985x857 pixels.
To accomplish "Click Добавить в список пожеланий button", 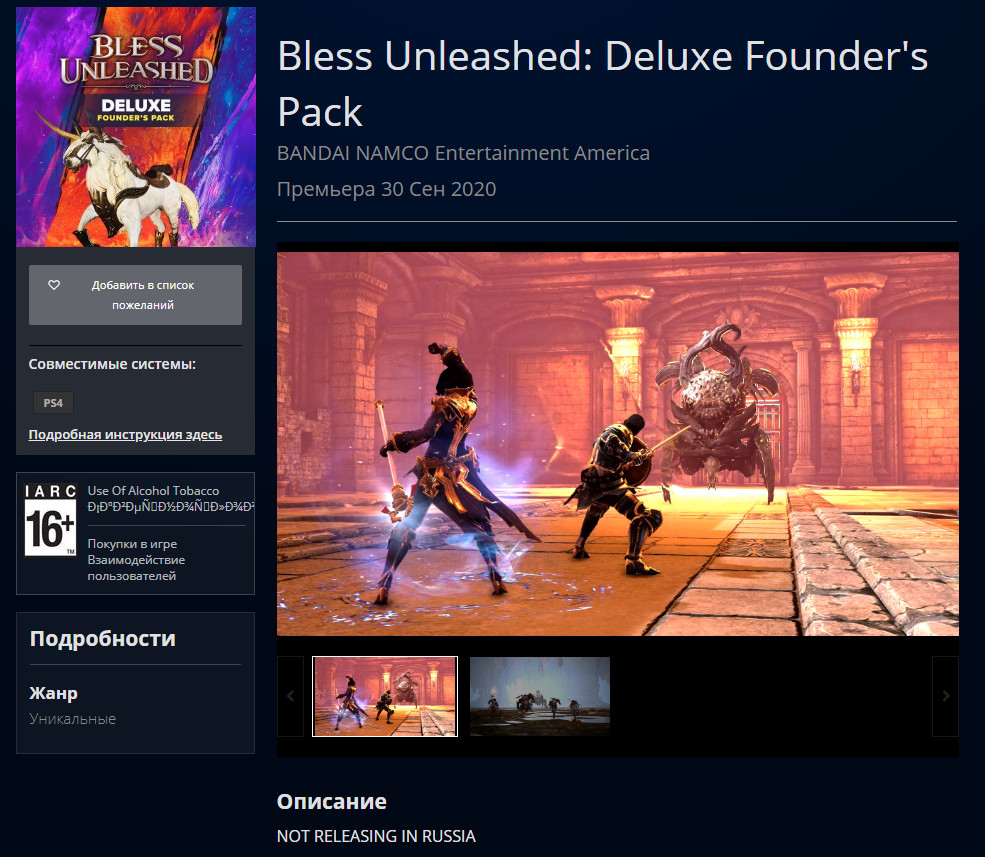I will (x=135, y=295).
